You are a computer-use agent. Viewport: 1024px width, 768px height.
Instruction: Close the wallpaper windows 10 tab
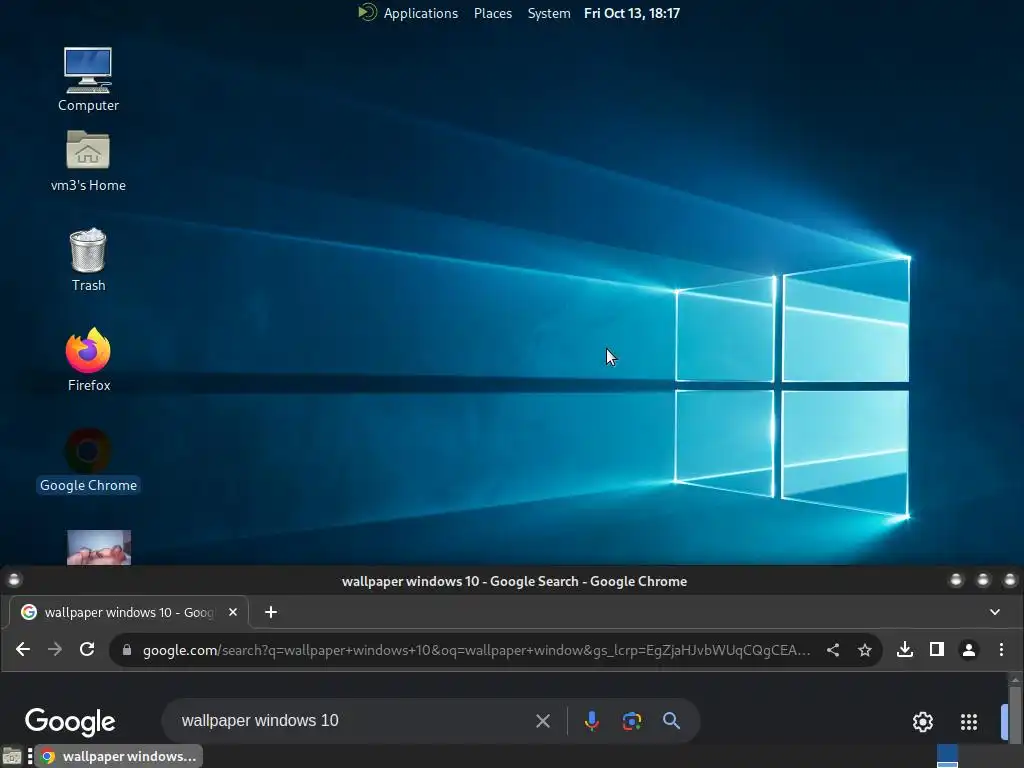[232, 612]
